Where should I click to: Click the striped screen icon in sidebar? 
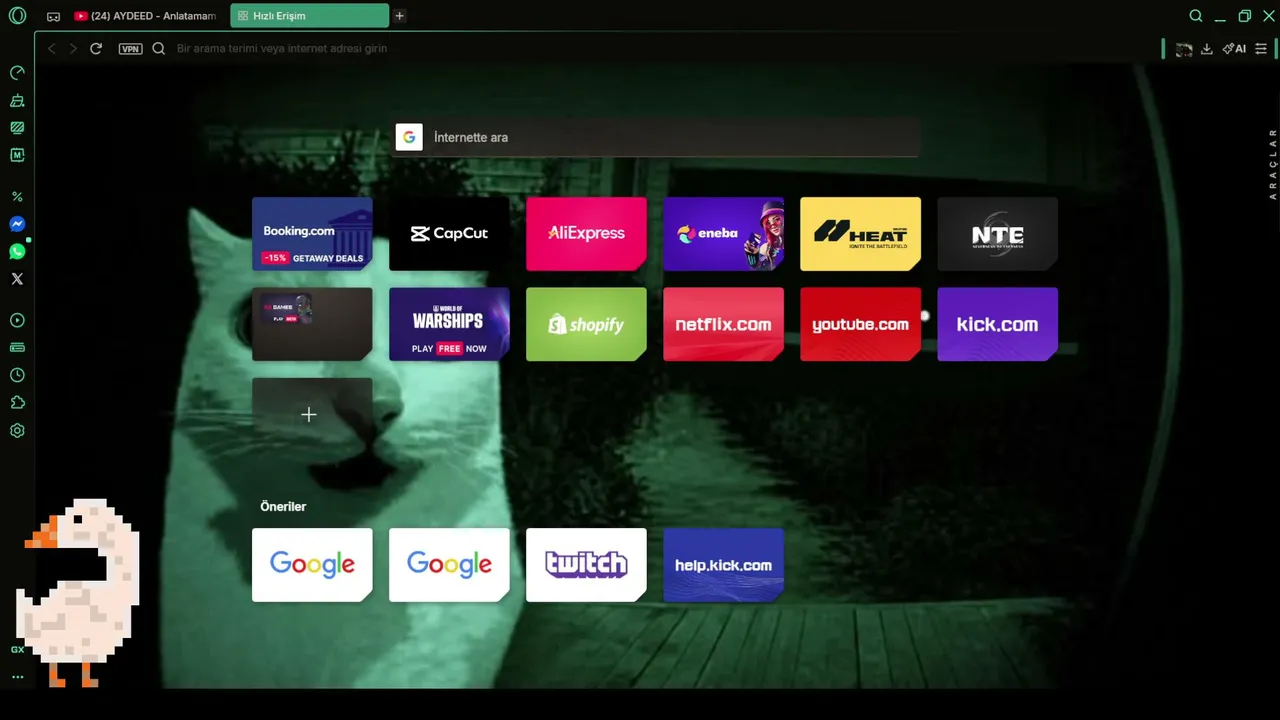[17, 128]
